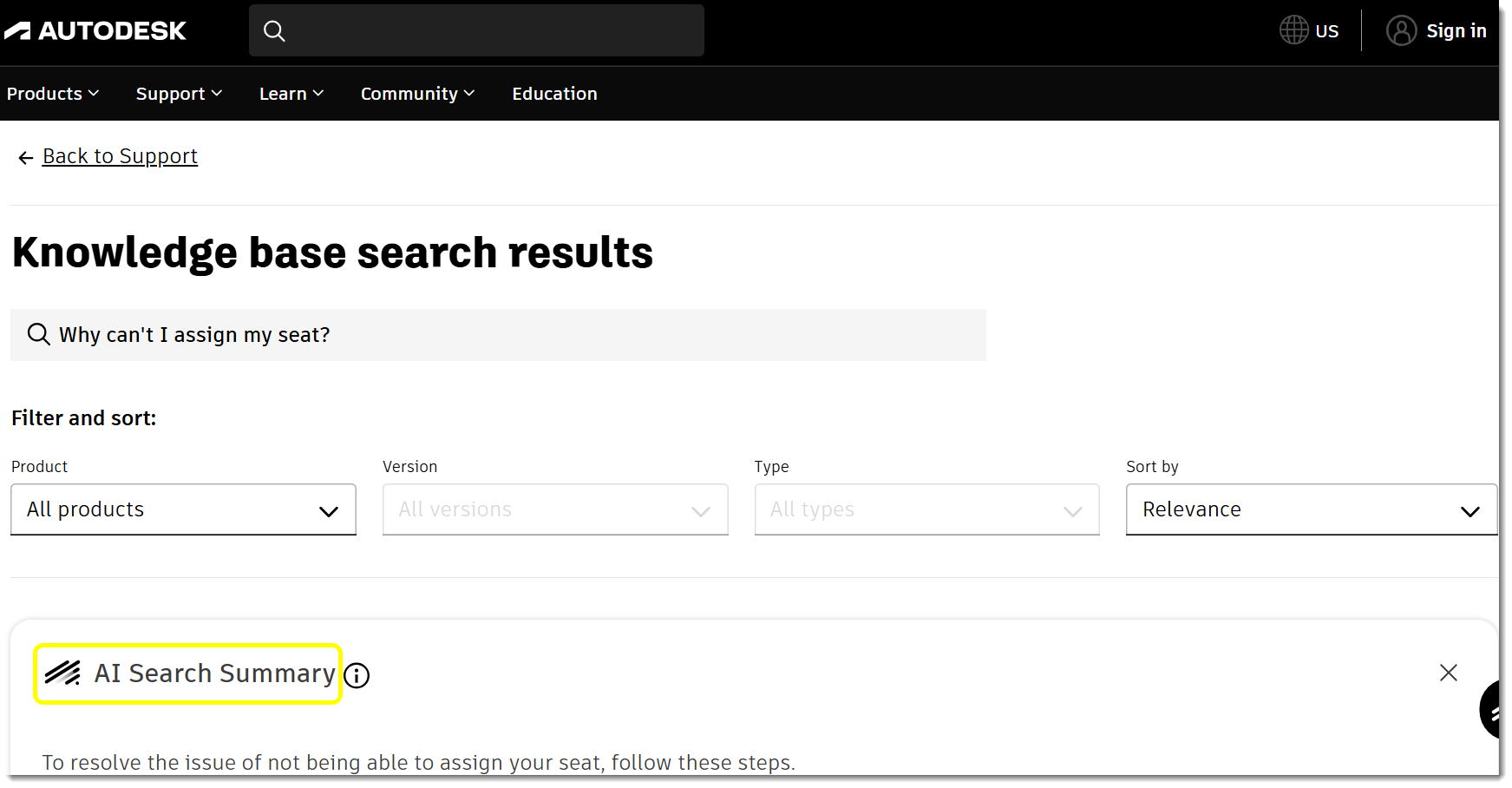
Task: Open the floating assistant chat button
Action: click(1490, 710)
